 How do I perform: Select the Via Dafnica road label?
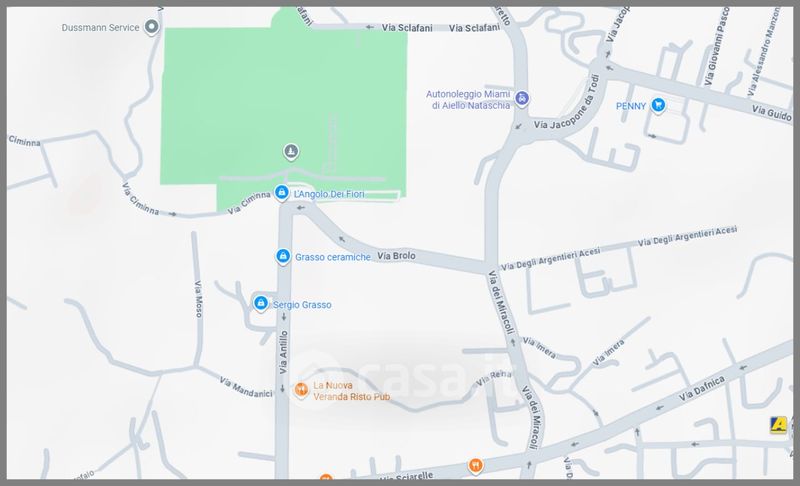pyautogui.click(x=702, y=389)
